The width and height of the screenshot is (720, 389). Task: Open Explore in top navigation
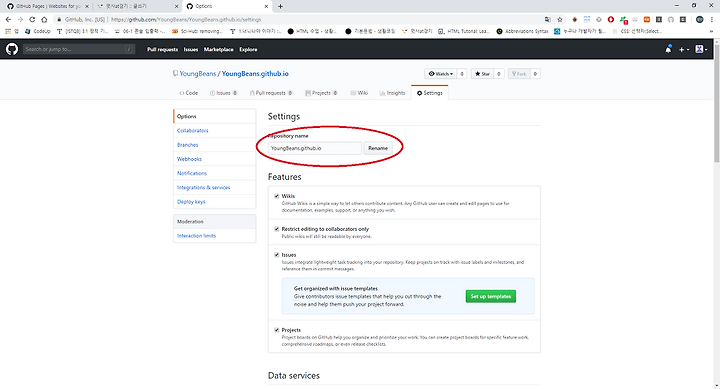tap(248, 49)
